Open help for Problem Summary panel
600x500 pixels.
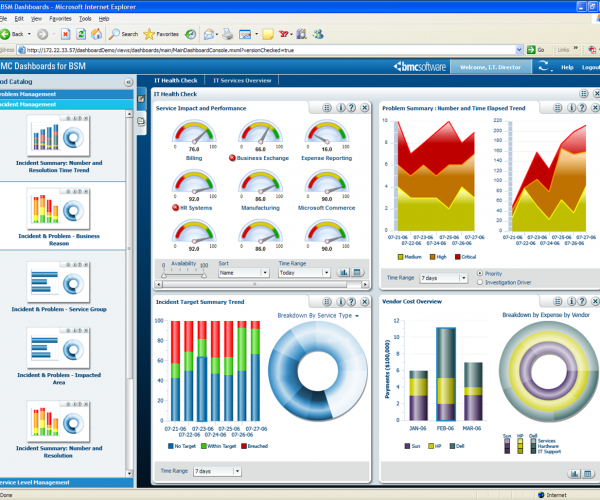(x=582, y=108)
